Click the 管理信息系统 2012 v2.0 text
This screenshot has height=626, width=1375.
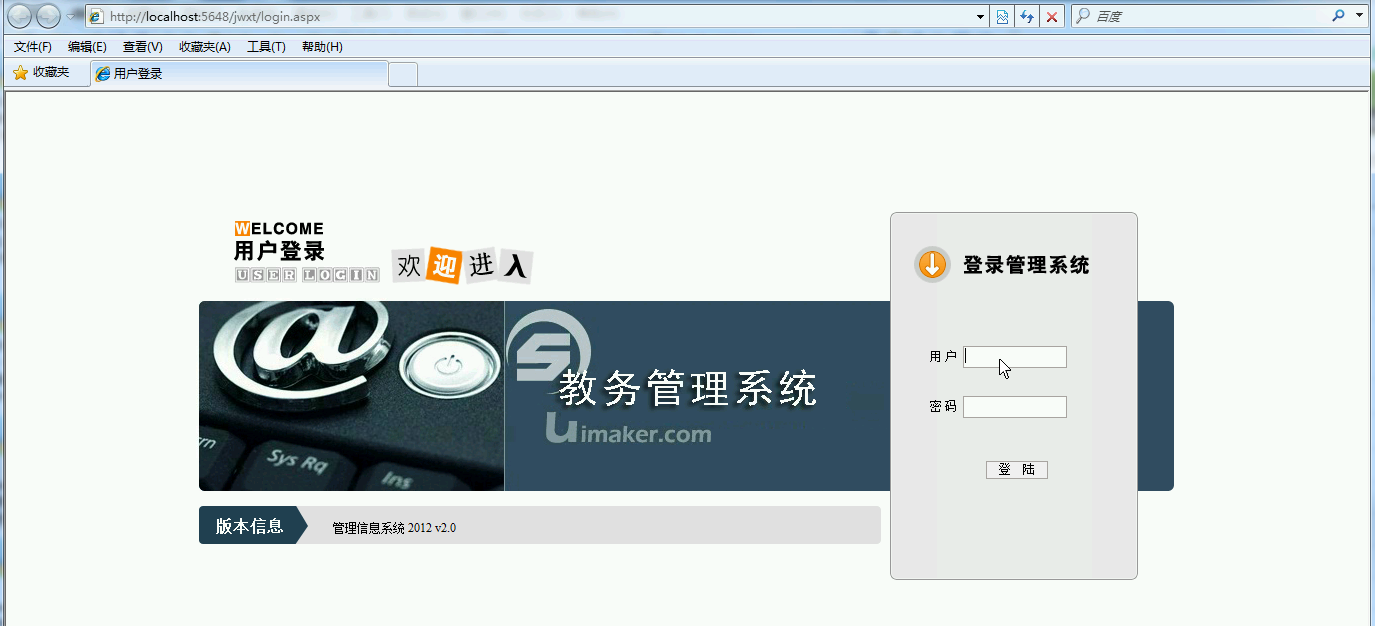point(394,528)
